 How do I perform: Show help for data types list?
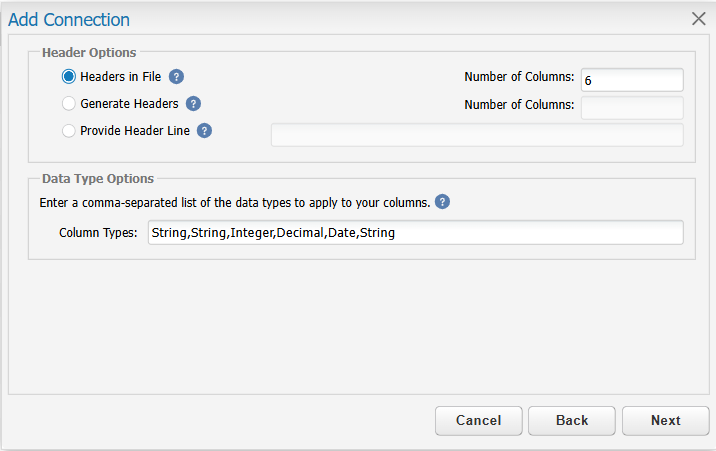tap(442, 201)
